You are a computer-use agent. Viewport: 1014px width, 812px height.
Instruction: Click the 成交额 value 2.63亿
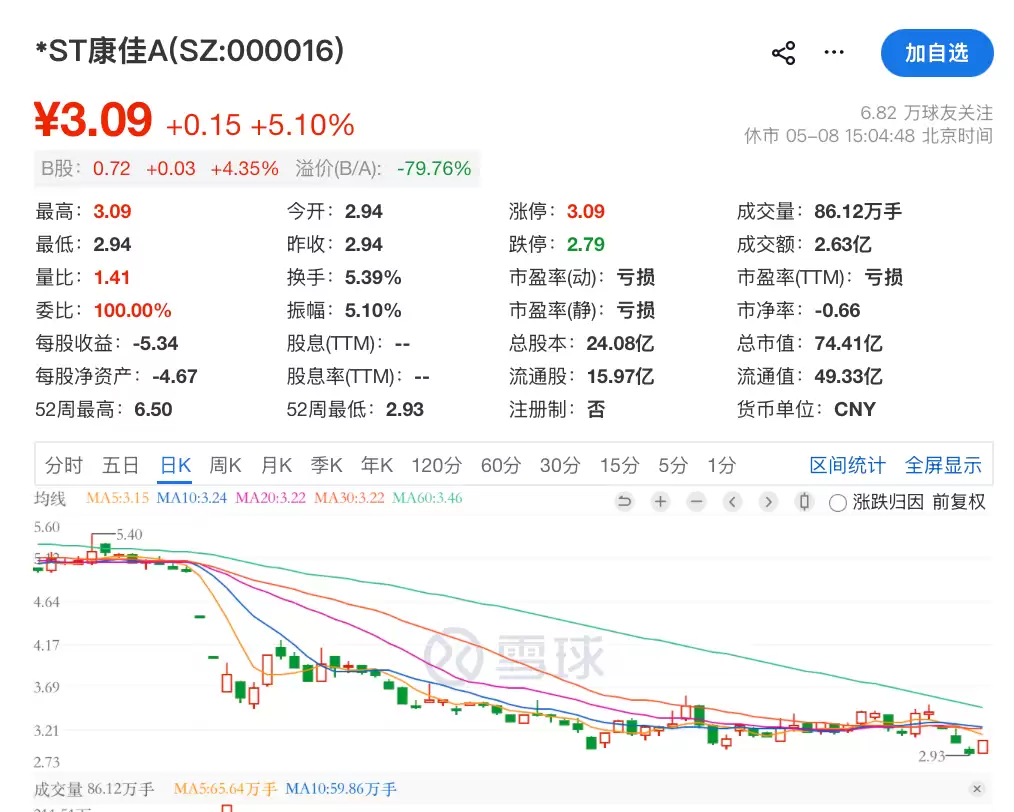843,244
